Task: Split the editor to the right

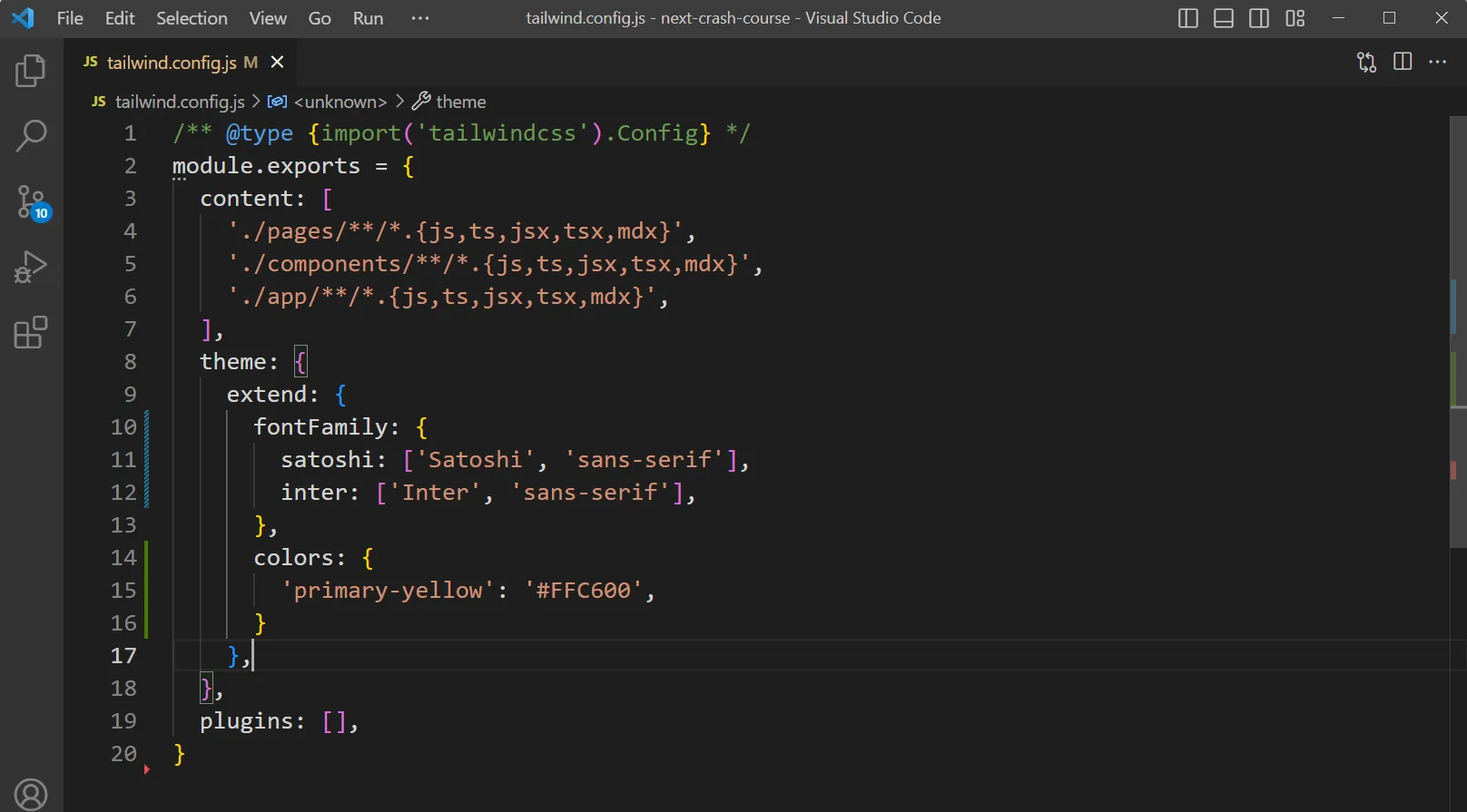Action: click(x=1403, y=62)
